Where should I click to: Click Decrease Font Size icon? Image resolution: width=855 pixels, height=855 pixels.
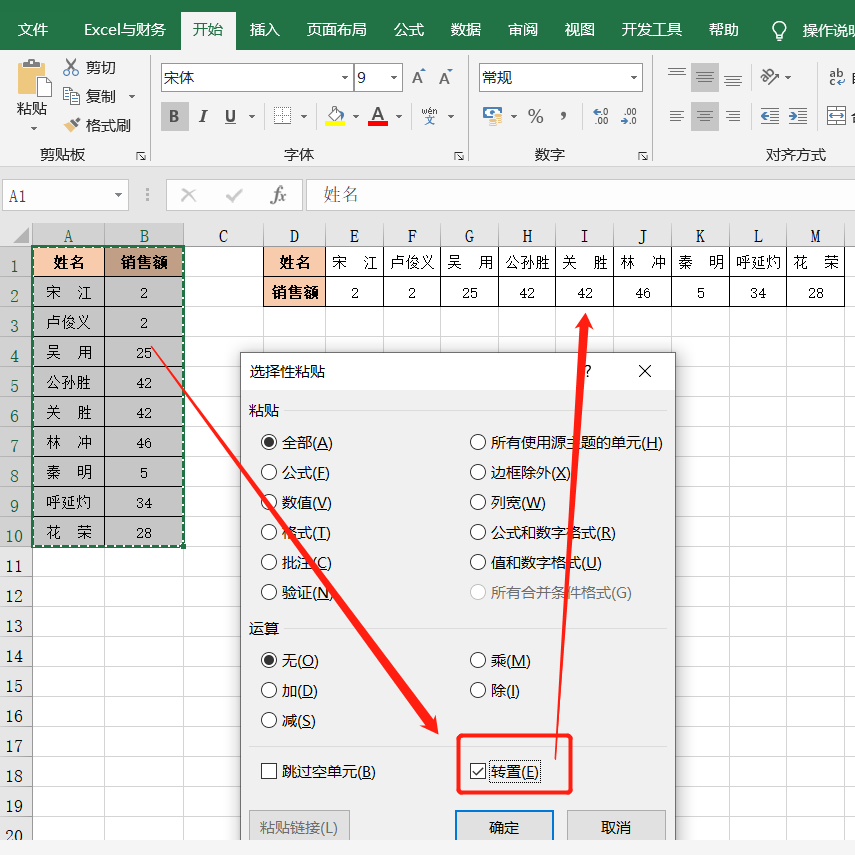coord(445,77)
